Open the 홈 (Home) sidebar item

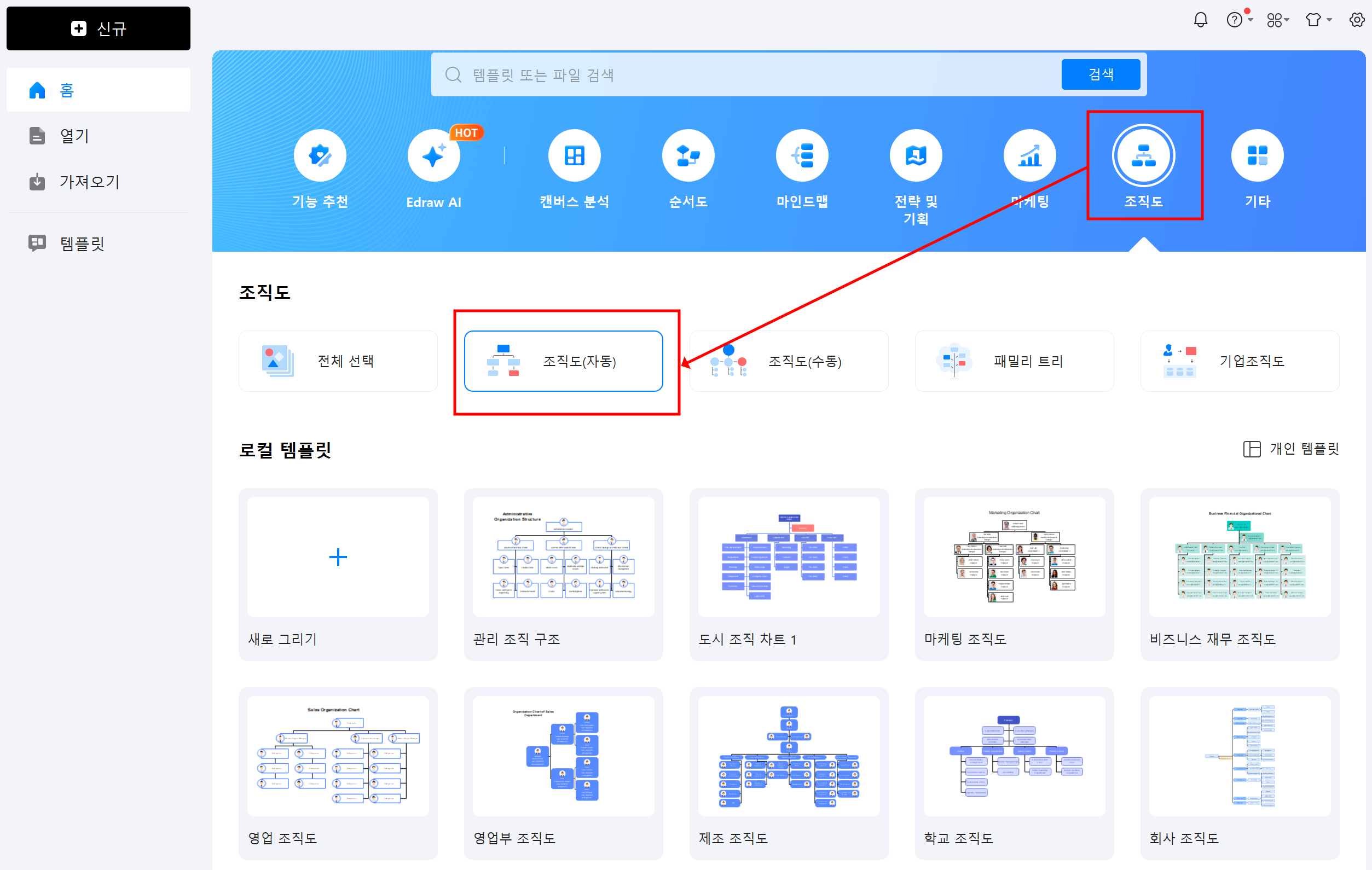pyautogui.click(x=98, y=90)
